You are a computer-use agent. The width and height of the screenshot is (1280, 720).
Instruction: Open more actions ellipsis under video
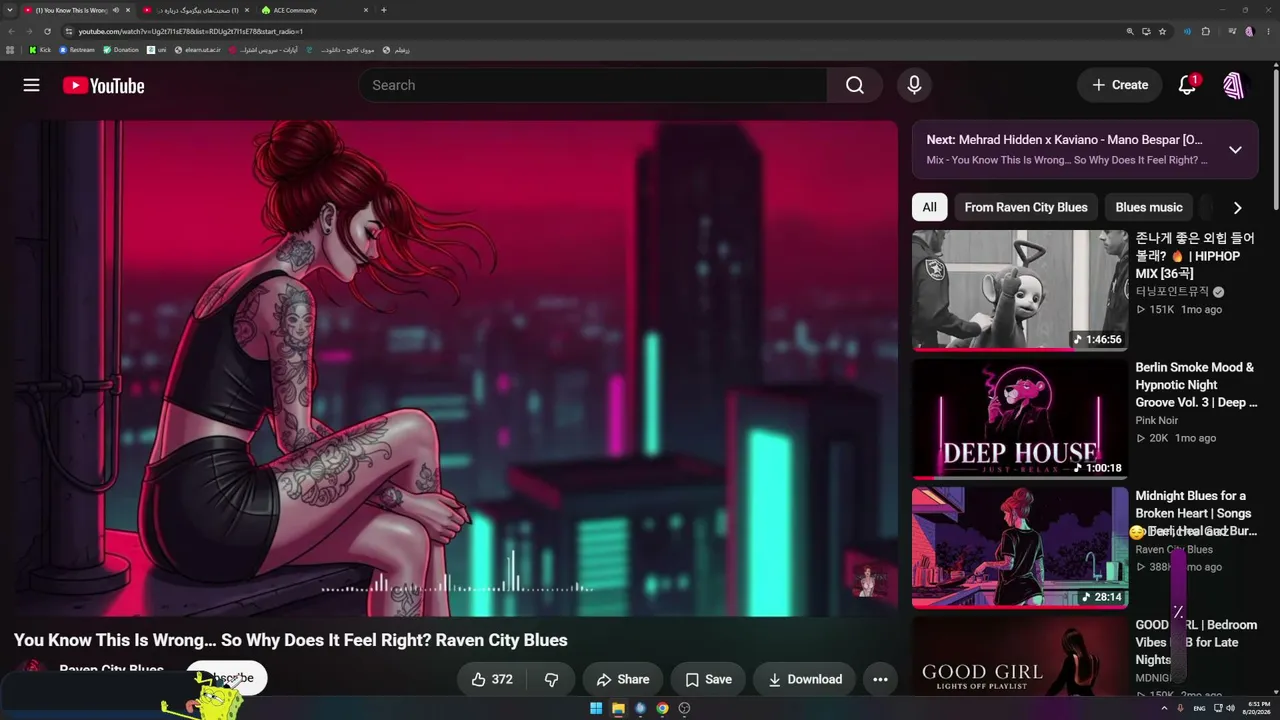pyautogui.click(x=880, y=679)
